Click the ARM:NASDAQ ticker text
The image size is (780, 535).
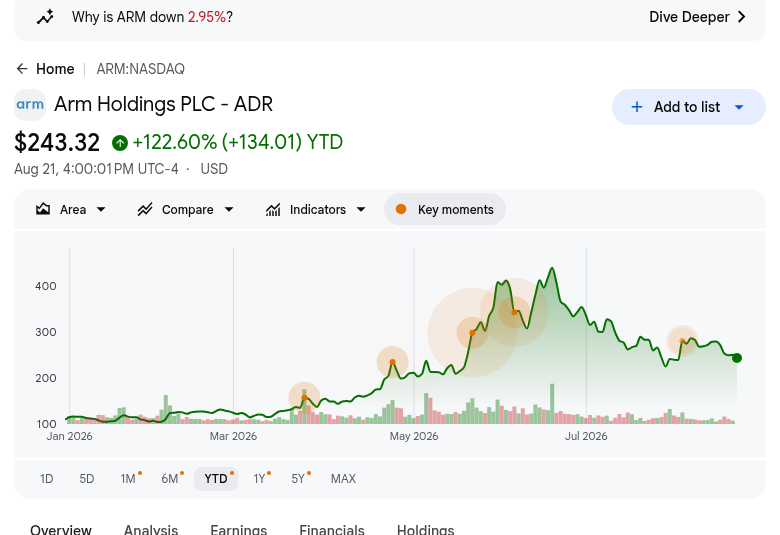coord(140,69)
